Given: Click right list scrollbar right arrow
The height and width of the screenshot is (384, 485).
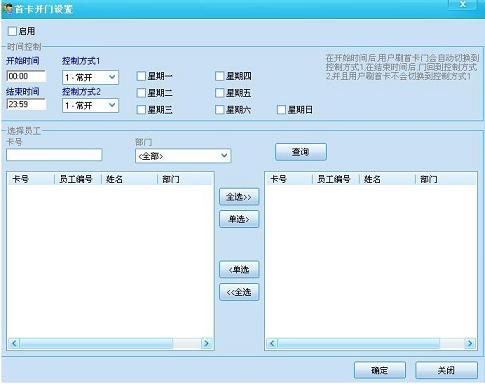Looking at the screenshot, I should click(x=470, y=343).
